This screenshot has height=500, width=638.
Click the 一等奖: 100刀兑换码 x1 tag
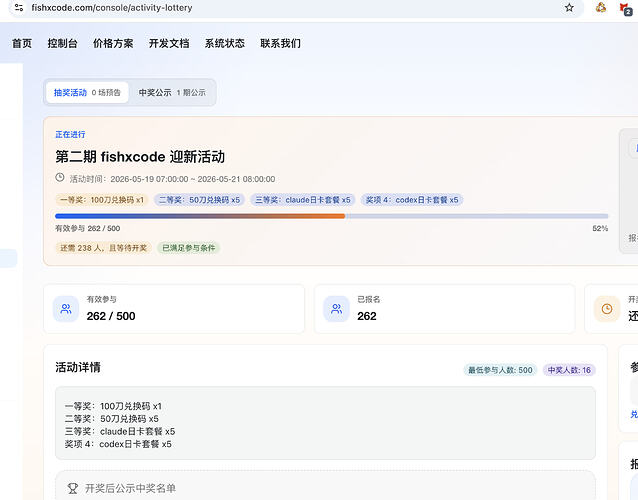coord(102,200)
